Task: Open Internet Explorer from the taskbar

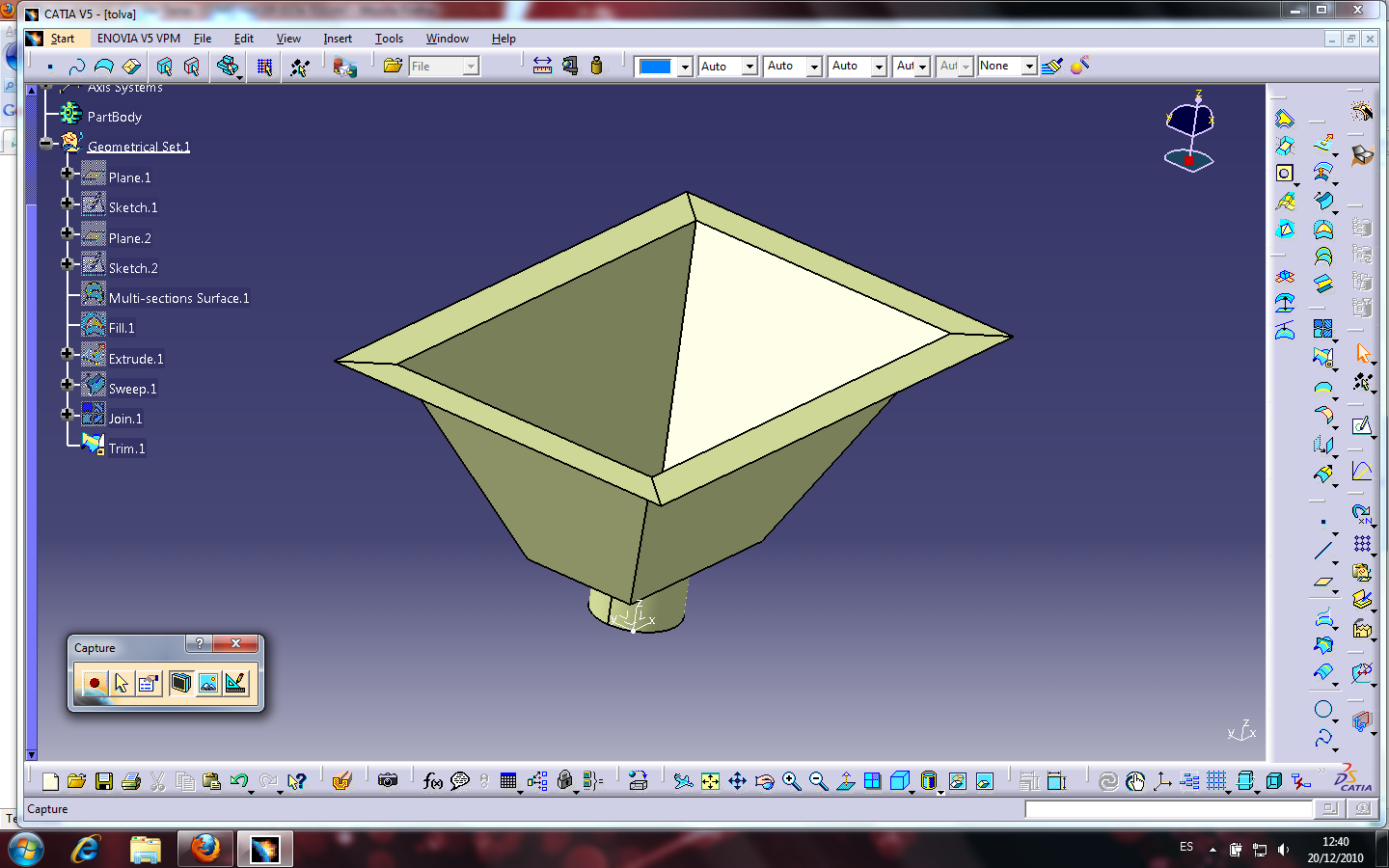Action: coord(86,849)
